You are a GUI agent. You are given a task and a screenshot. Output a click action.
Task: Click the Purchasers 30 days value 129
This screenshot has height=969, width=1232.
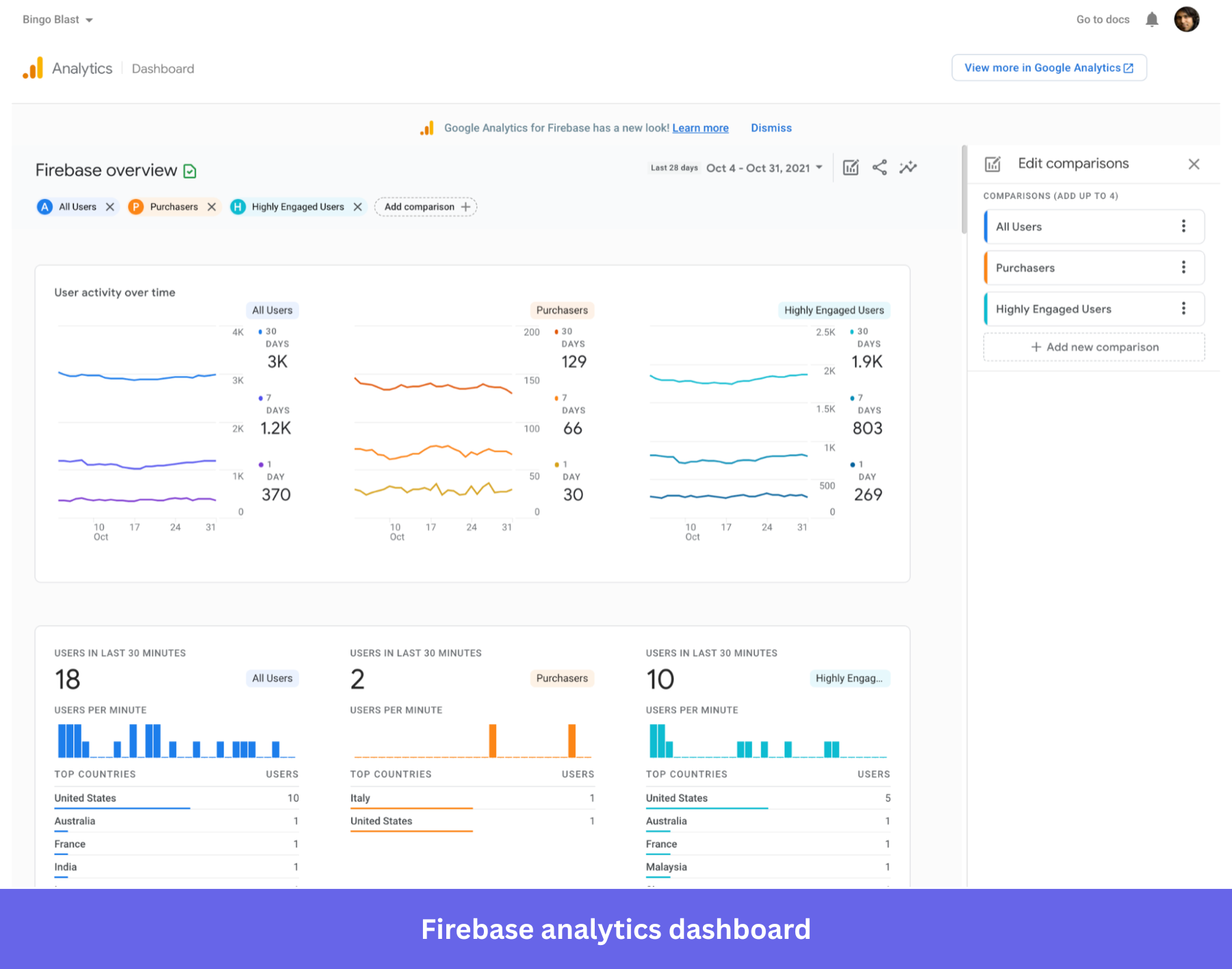(x=574, y=361)
